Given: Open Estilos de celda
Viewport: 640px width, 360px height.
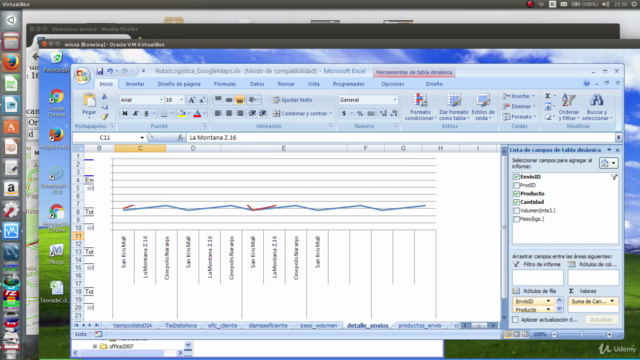Looking at the screenshot, I should [x=483, y=107].
